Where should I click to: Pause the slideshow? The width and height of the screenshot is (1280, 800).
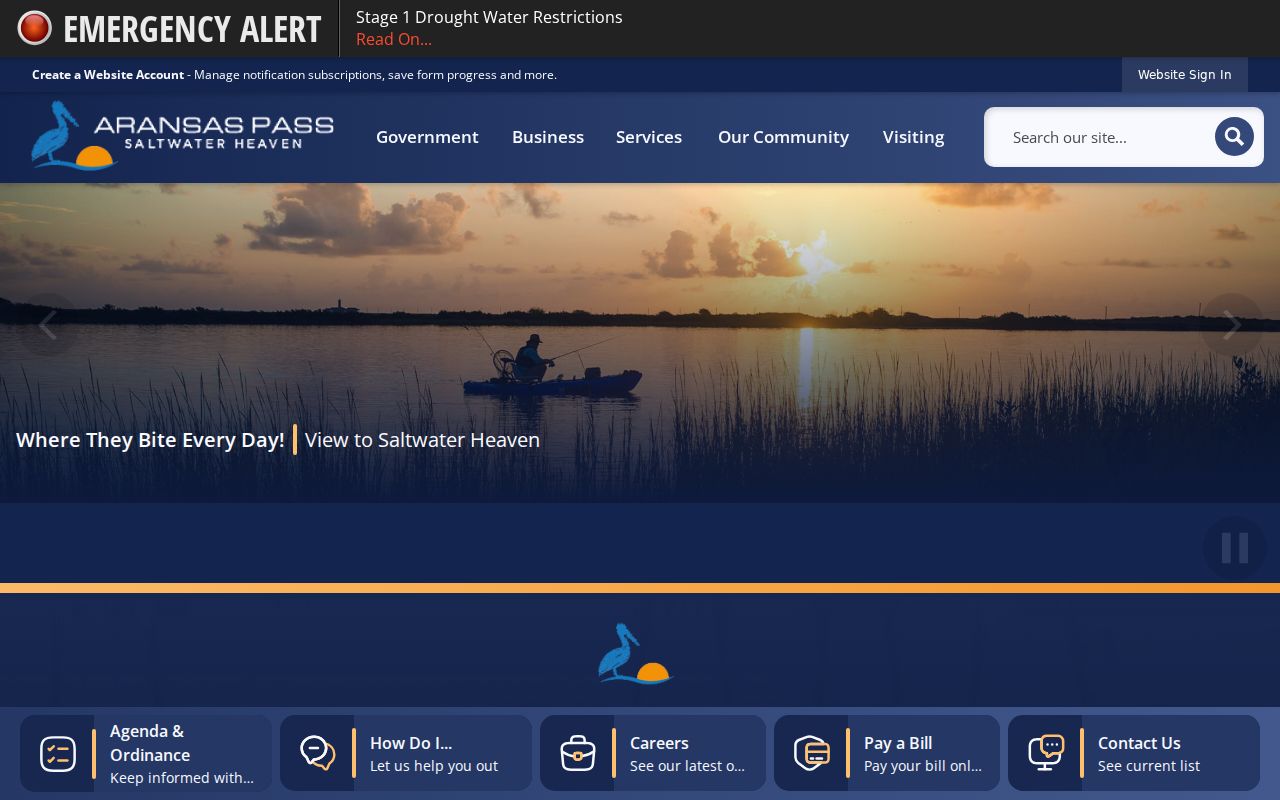pyautogui.click(x=1235, y=548)
